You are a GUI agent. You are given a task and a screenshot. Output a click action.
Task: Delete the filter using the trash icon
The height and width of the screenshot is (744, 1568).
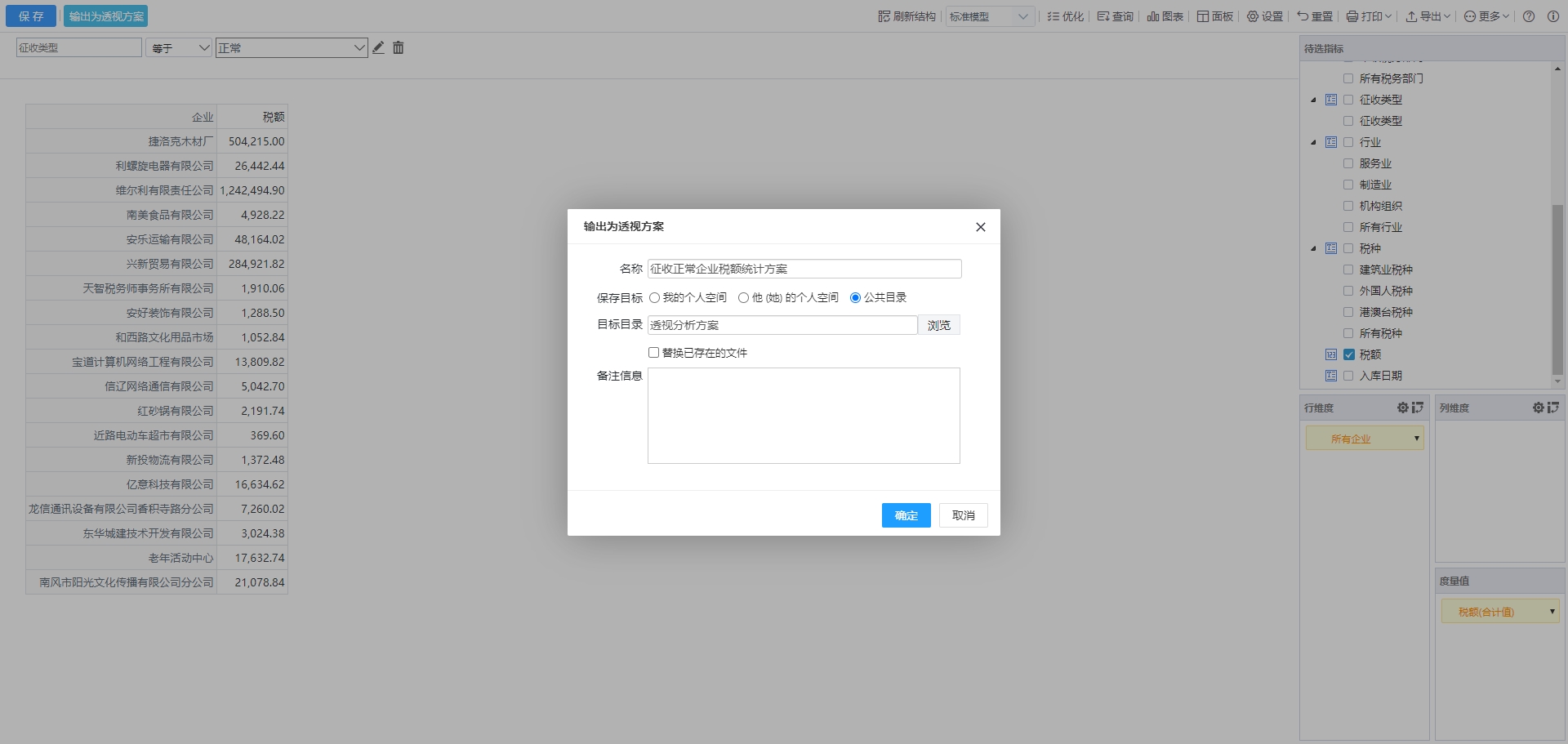399,48
